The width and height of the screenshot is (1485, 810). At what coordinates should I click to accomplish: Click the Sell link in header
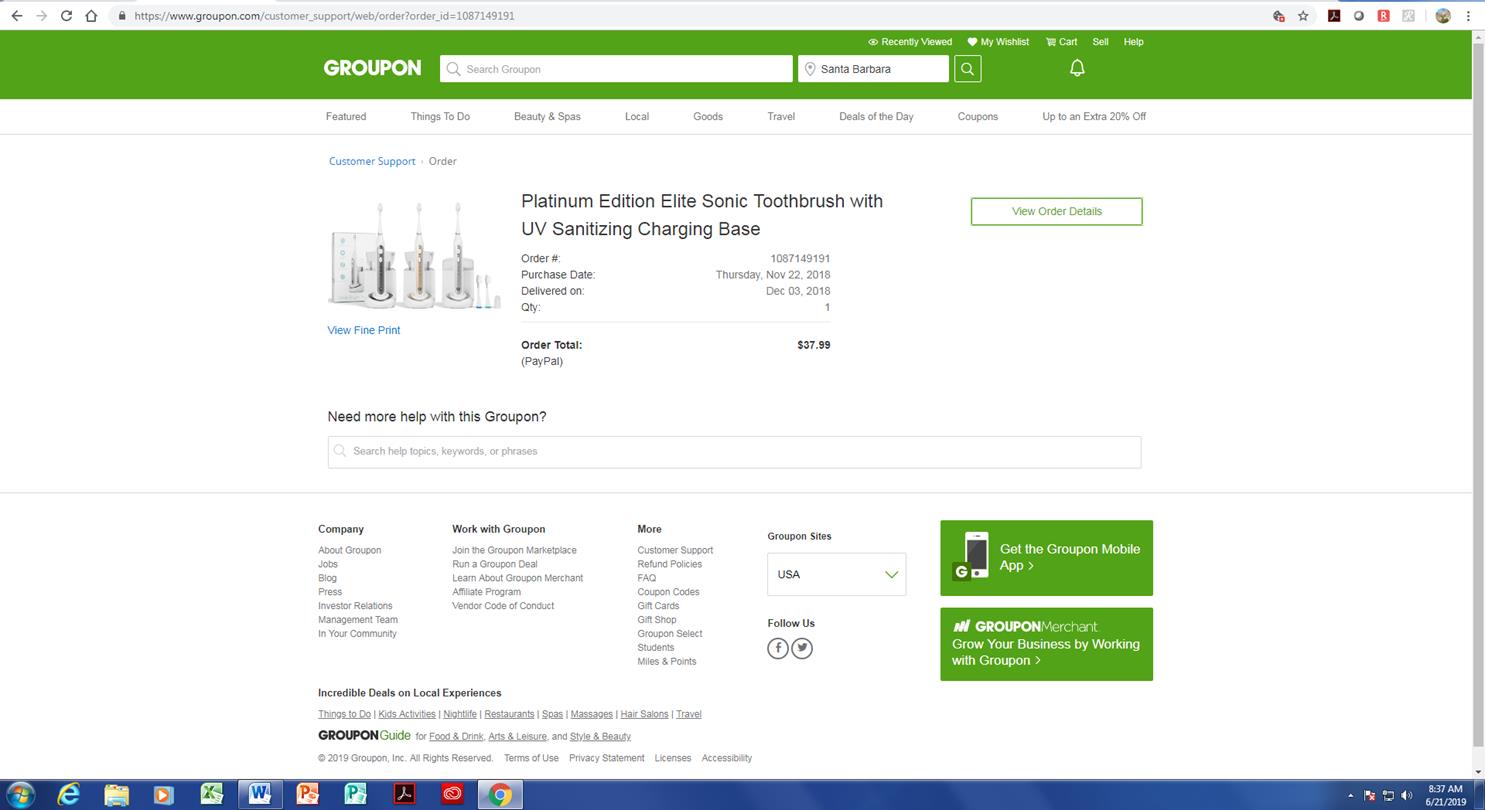(1100, 42)
